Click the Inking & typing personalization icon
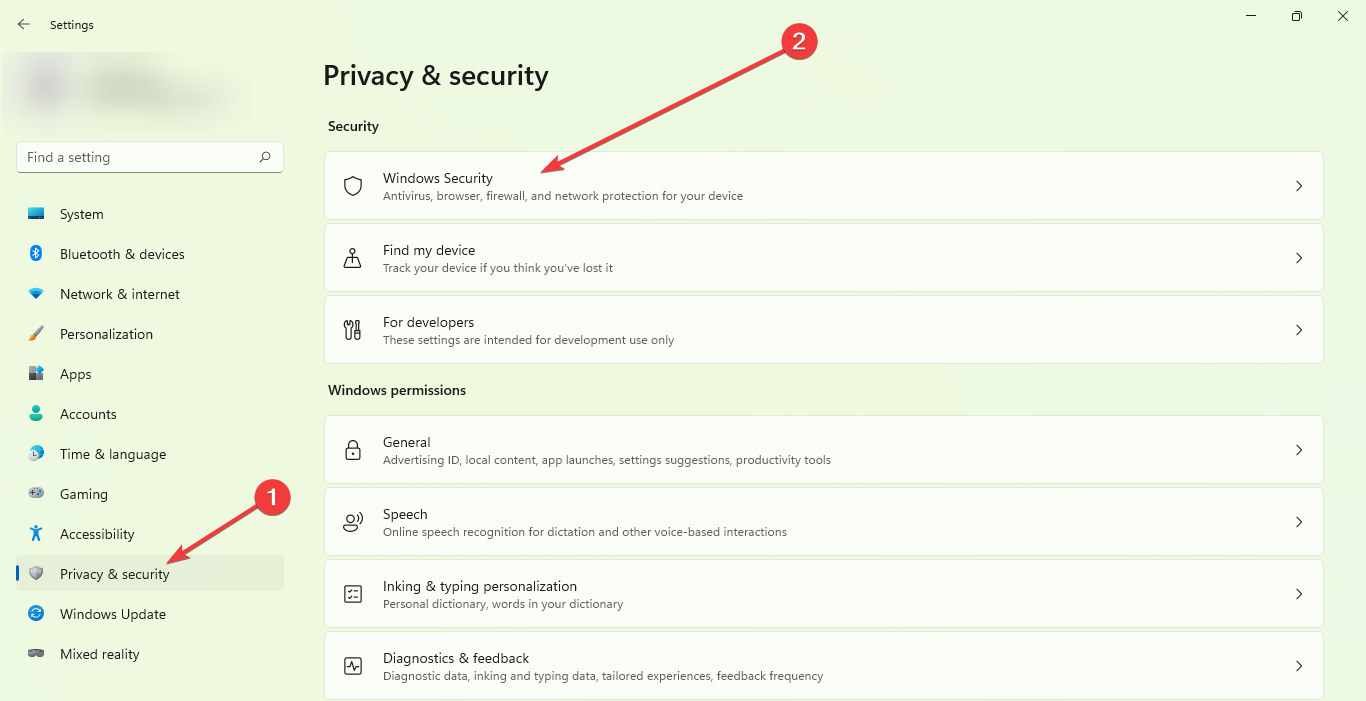The width and height of the screenshot is (1366, 701). pos(352,594)
